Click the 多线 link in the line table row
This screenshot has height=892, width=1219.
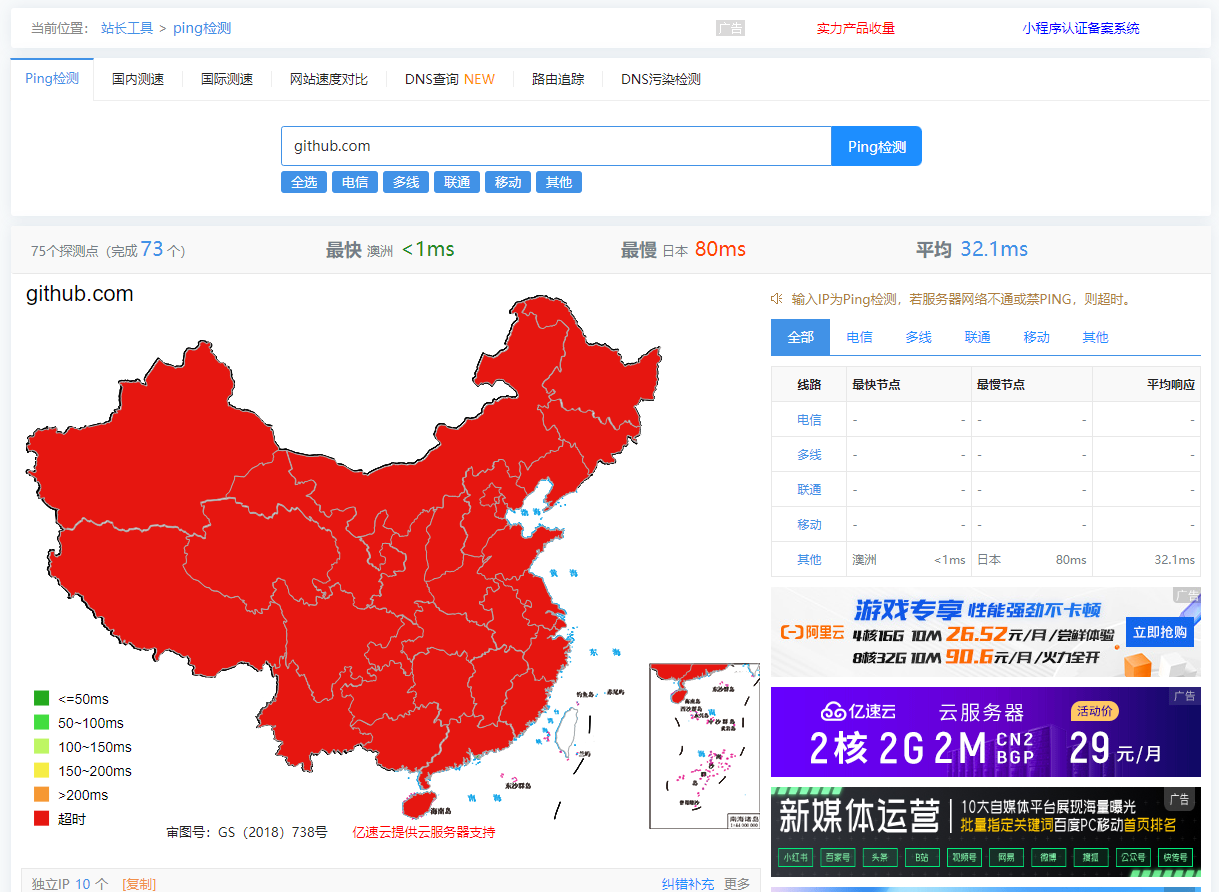click(809, 455)
